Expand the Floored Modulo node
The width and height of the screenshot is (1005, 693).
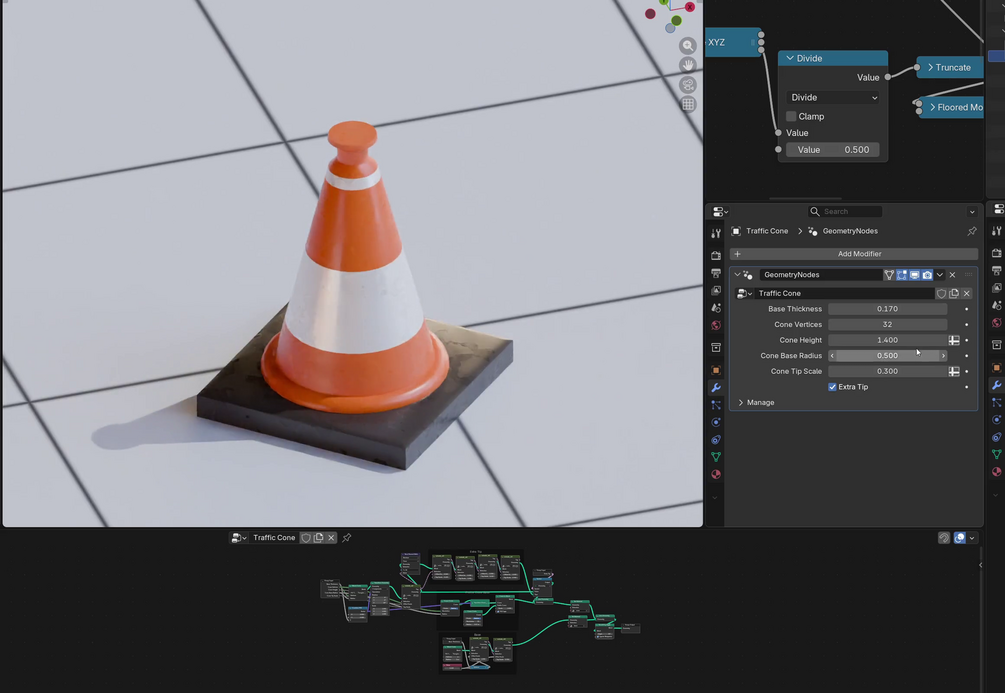coord(932,107)
